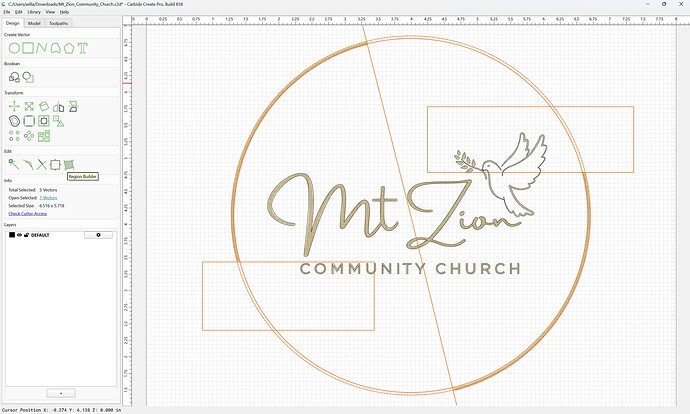Click the Region Builder tooltip label

coord(83,176)
